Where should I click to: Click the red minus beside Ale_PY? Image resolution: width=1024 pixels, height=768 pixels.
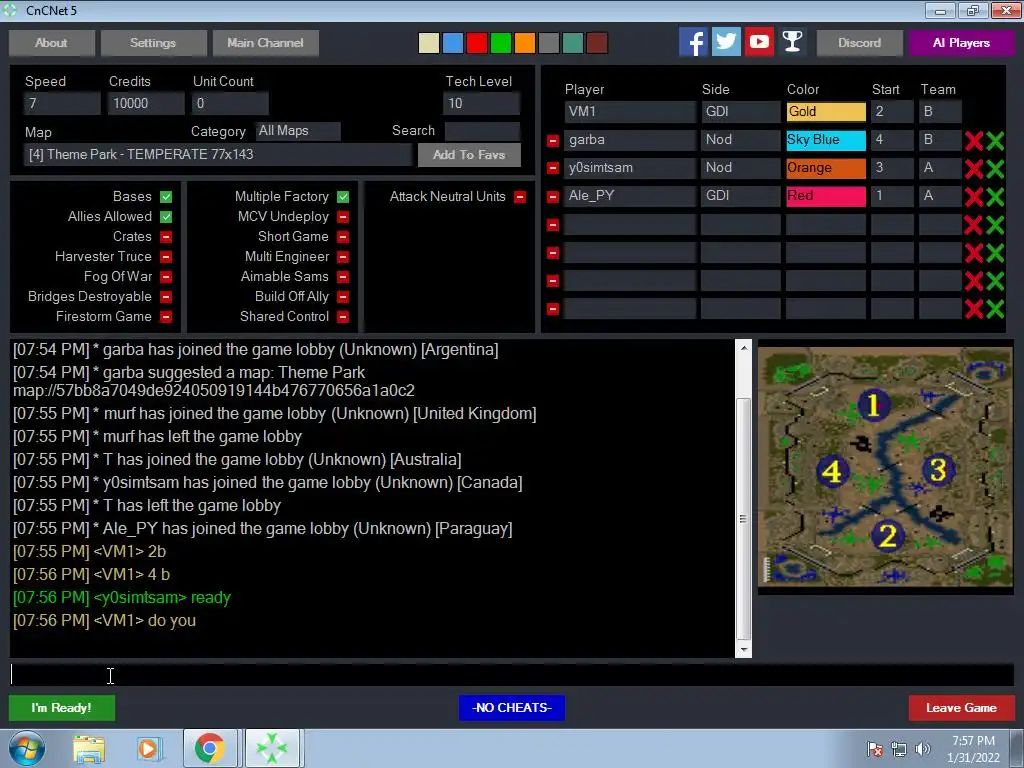[552, 197]
